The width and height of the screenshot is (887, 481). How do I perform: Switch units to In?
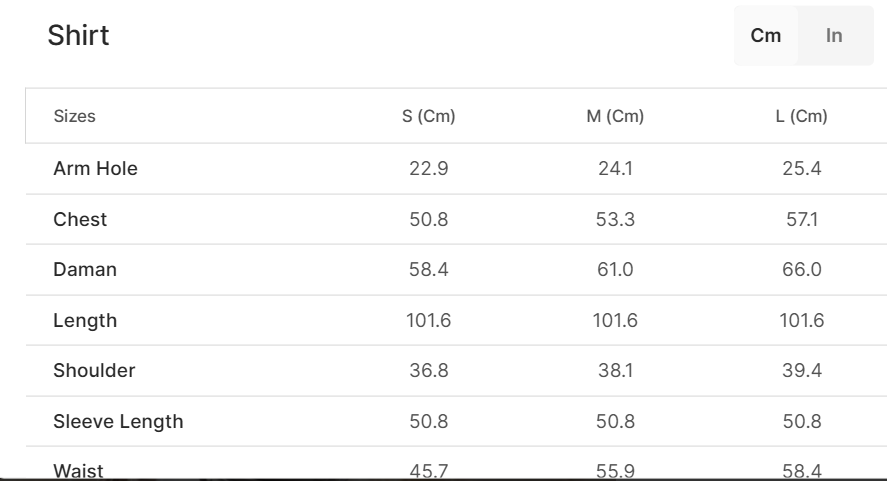(x=834, y=36)
